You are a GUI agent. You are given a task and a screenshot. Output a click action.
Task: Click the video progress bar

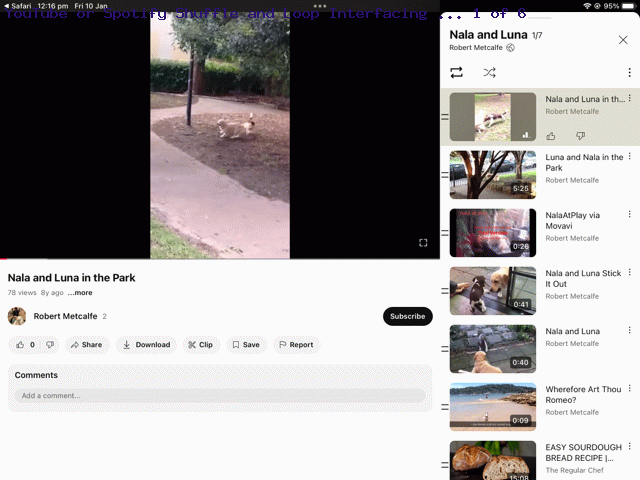(220, 259)
